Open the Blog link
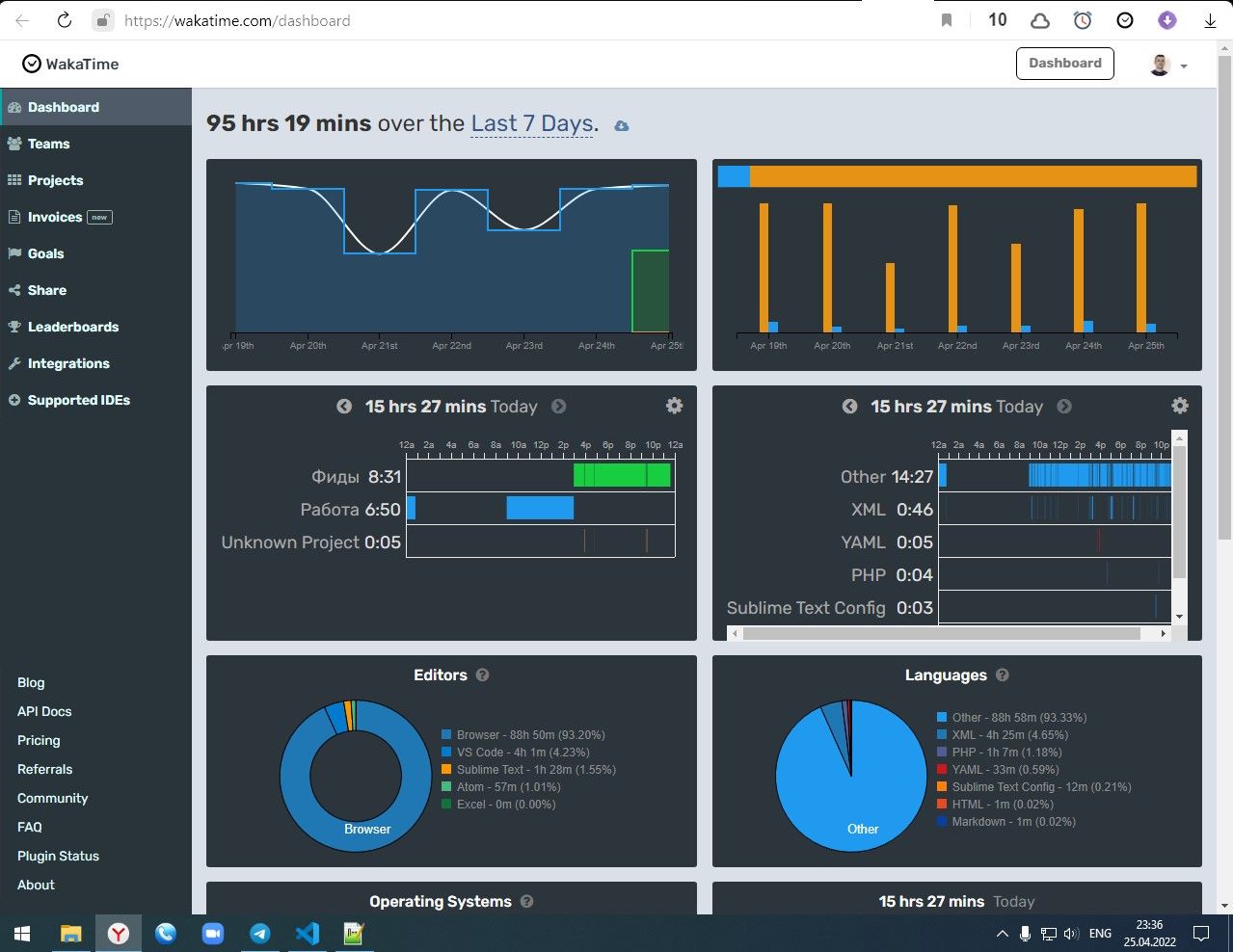The height and width of the screenshot is (952, 1233). pos(31,682)
